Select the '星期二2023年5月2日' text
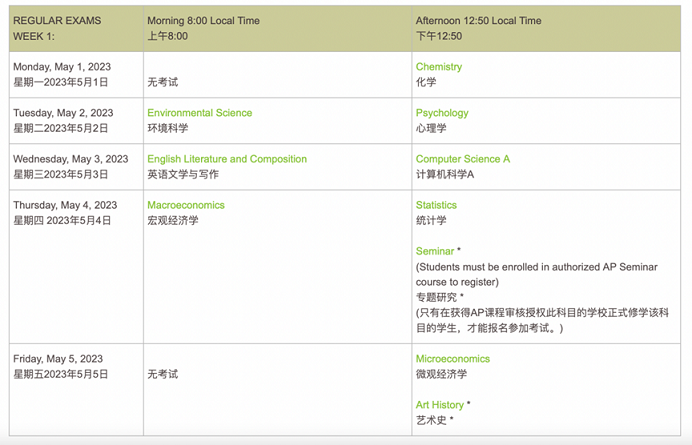The height and width of the screenshot is (445, 692). (60, 128)
